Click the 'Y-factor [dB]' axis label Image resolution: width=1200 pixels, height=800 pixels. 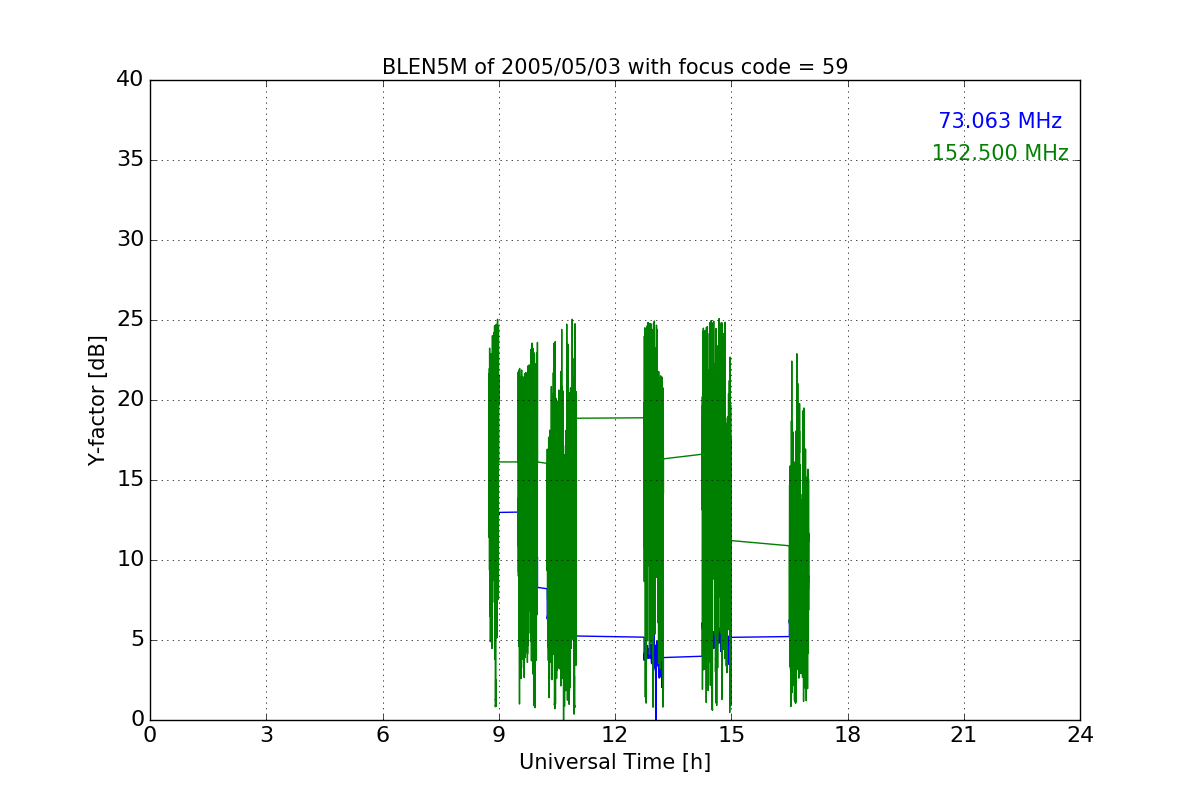97,400
